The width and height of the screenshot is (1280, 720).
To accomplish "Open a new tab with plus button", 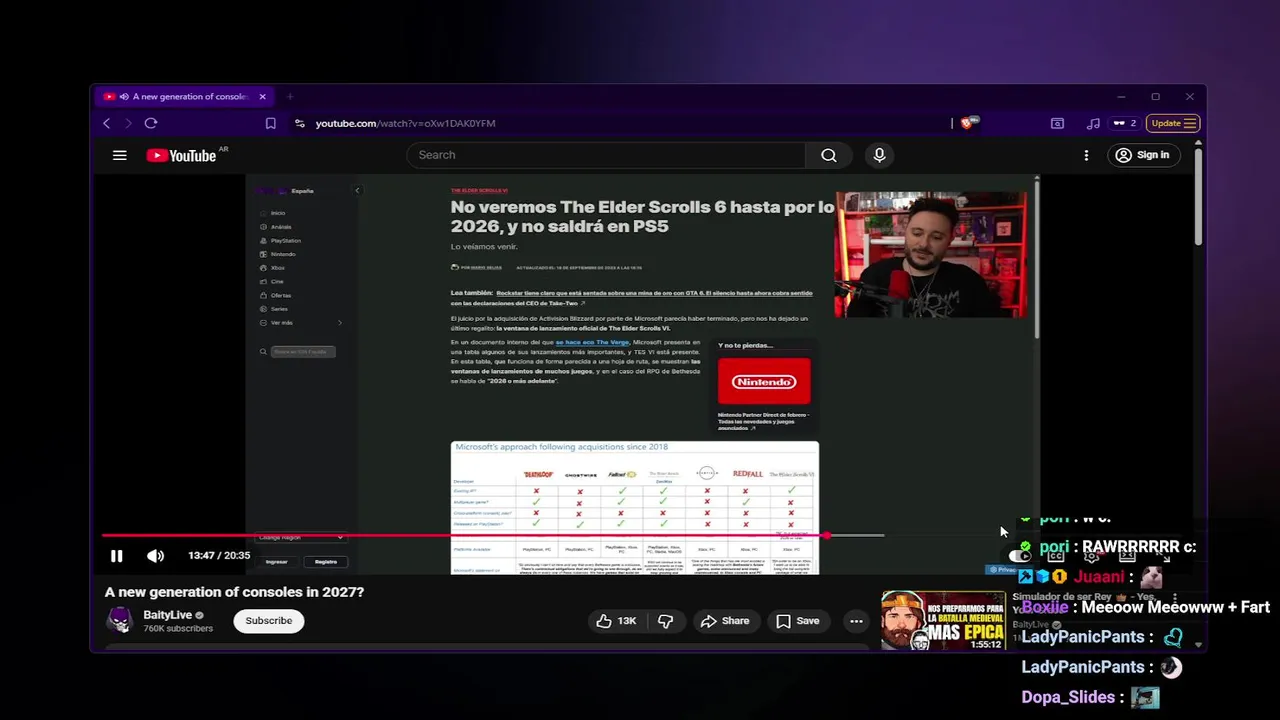I will [290, 97].
